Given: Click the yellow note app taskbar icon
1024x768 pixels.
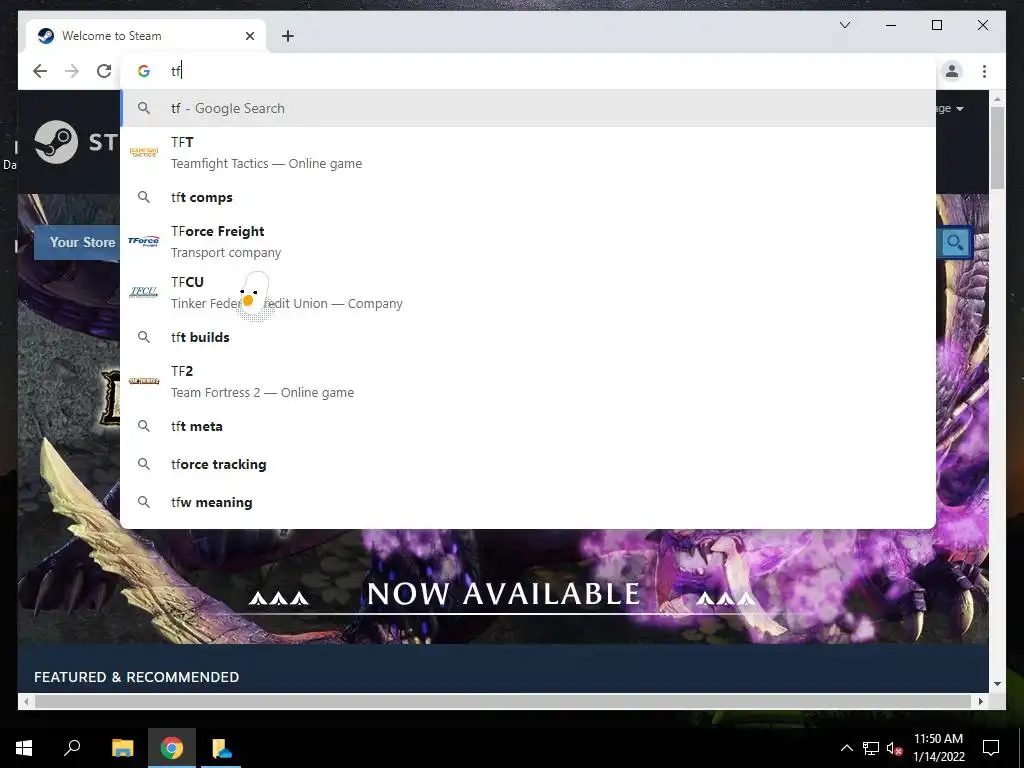Looking at the screenshot, I should click(x=221, y=748).
